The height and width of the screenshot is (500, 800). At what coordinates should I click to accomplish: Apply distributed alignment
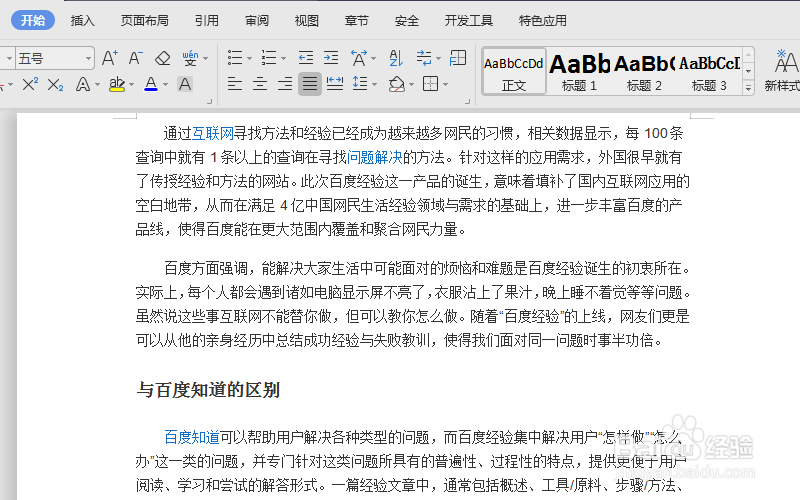click(335, 83)
